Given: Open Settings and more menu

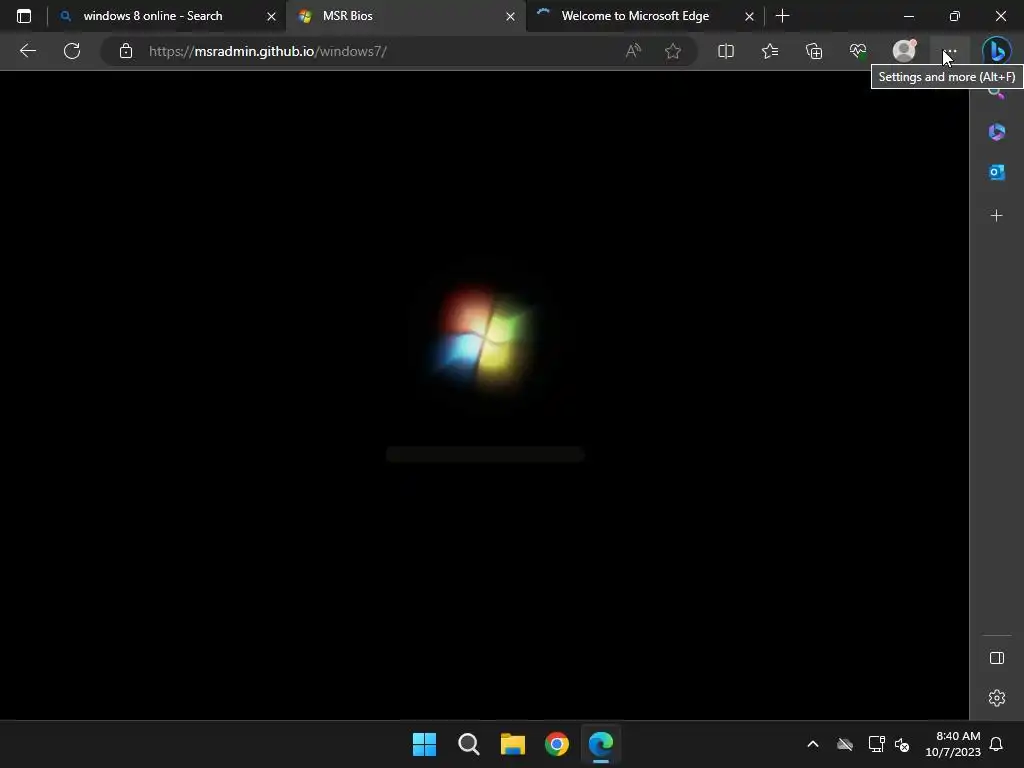Looking at the screenshot, I should [950, 51].
